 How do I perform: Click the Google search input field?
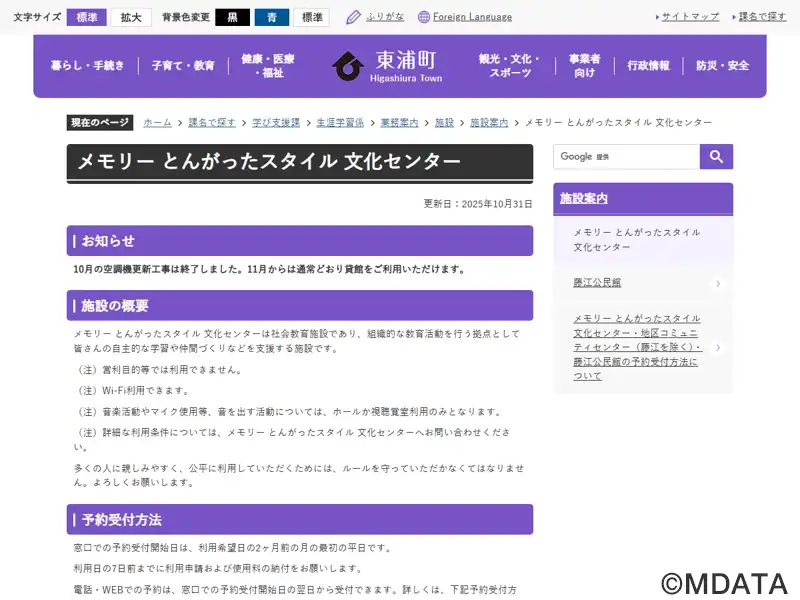626,157
